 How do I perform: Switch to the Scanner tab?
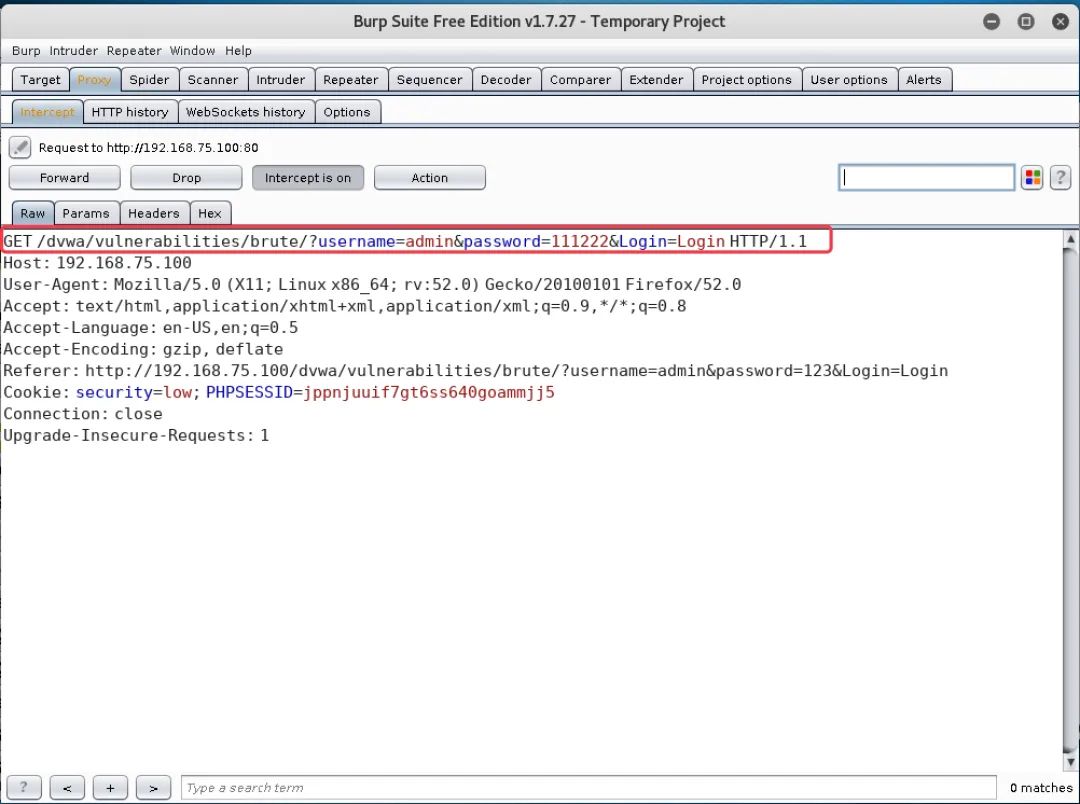point(213,79)
